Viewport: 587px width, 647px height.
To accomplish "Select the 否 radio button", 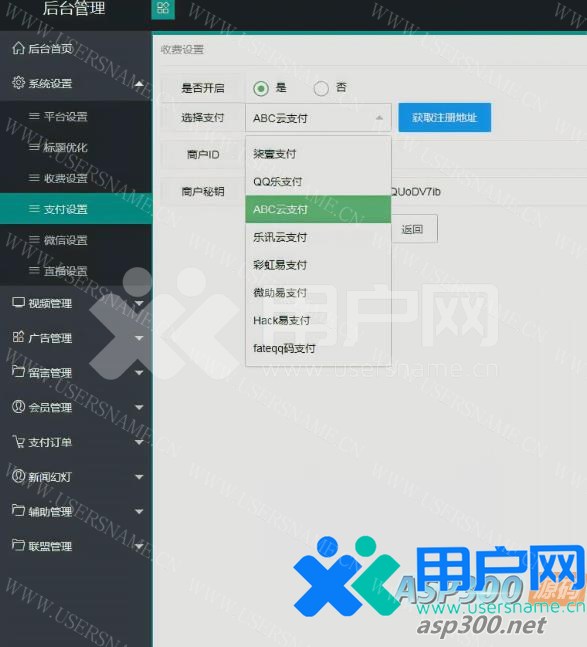I will 321,88.
